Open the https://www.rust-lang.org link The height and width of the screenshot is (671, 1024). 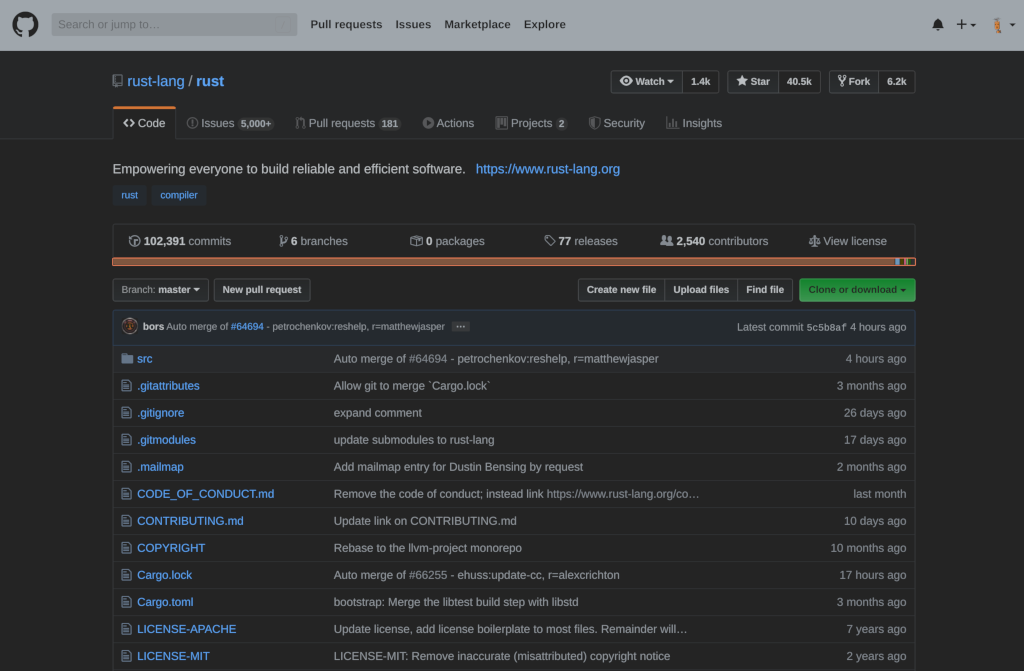[547, 169]
